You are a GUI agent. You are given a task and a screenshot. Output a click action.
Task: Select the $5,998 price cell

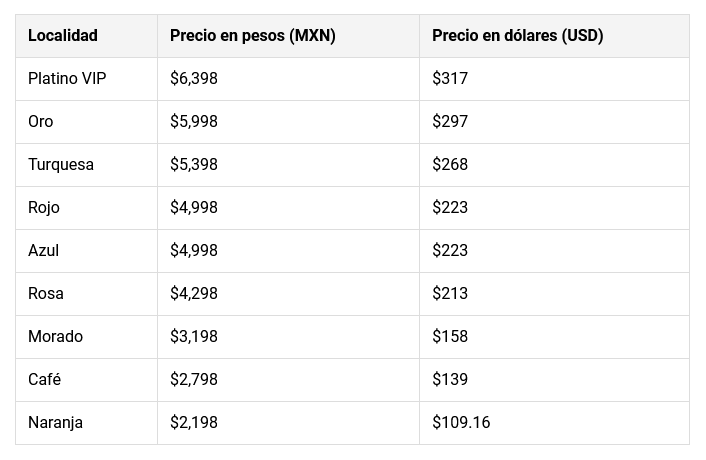click(194, 122)
